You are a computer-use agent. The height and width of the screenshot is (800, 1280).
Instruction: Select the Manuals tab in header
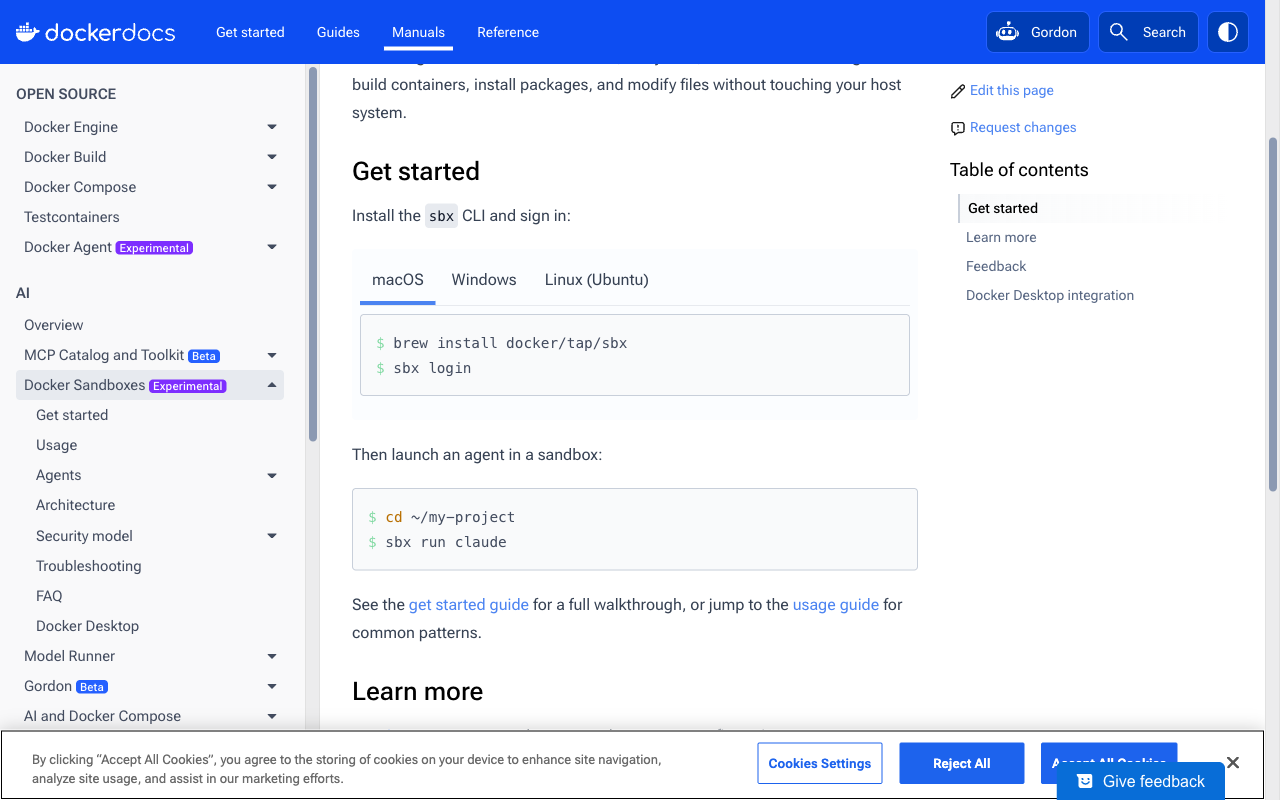point(418,32)
